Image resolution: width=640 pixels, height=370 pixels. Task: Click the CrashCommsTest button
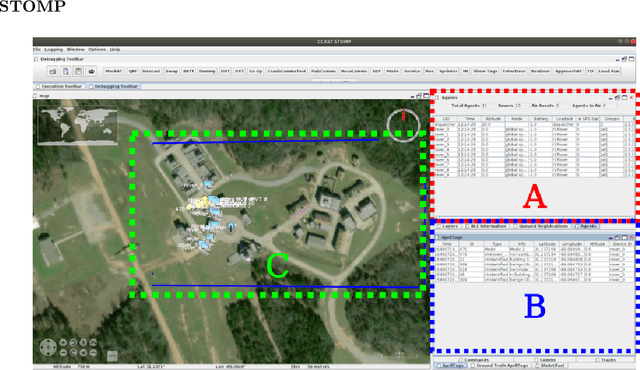coord(287,71)
